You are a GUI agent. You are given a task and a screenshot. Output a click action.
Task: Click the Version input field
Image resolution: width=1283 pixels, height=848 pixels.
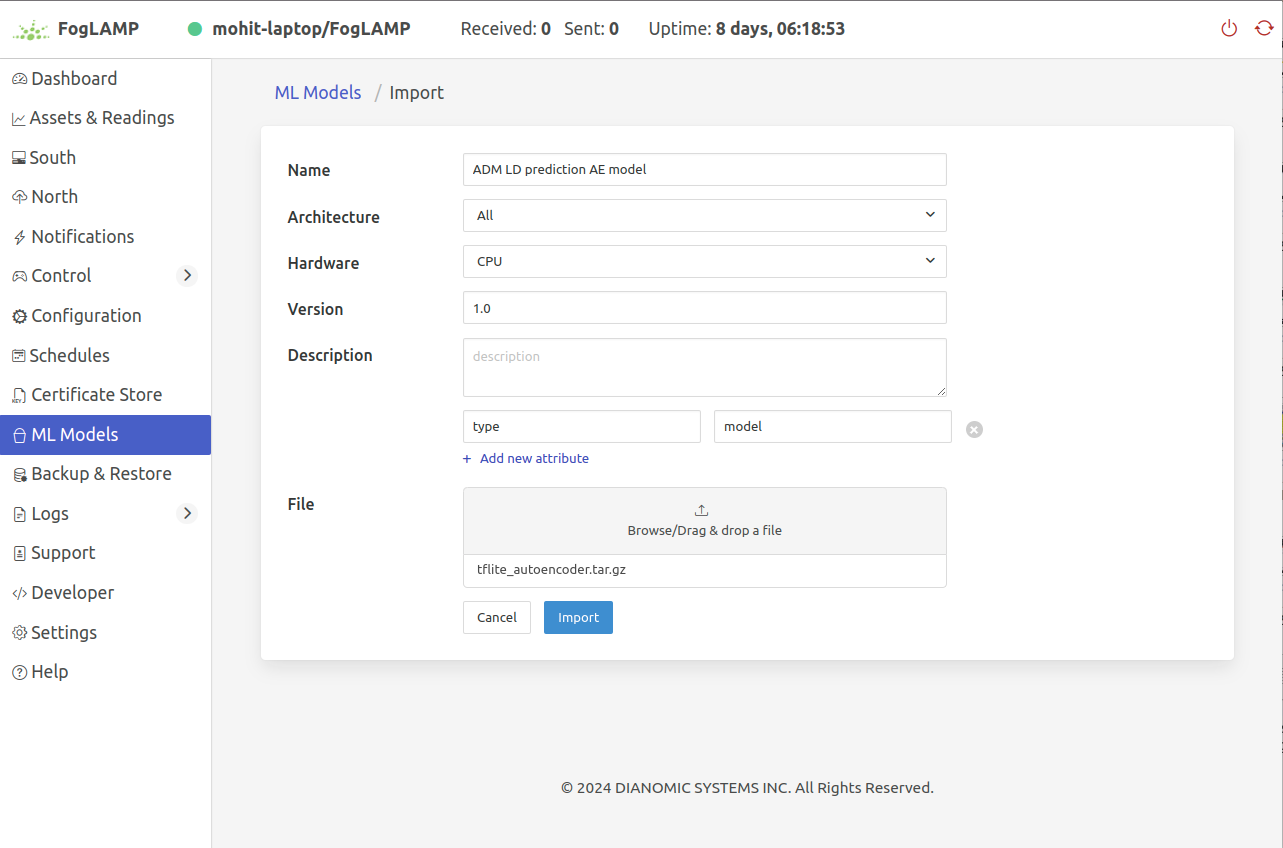[704, 308]
